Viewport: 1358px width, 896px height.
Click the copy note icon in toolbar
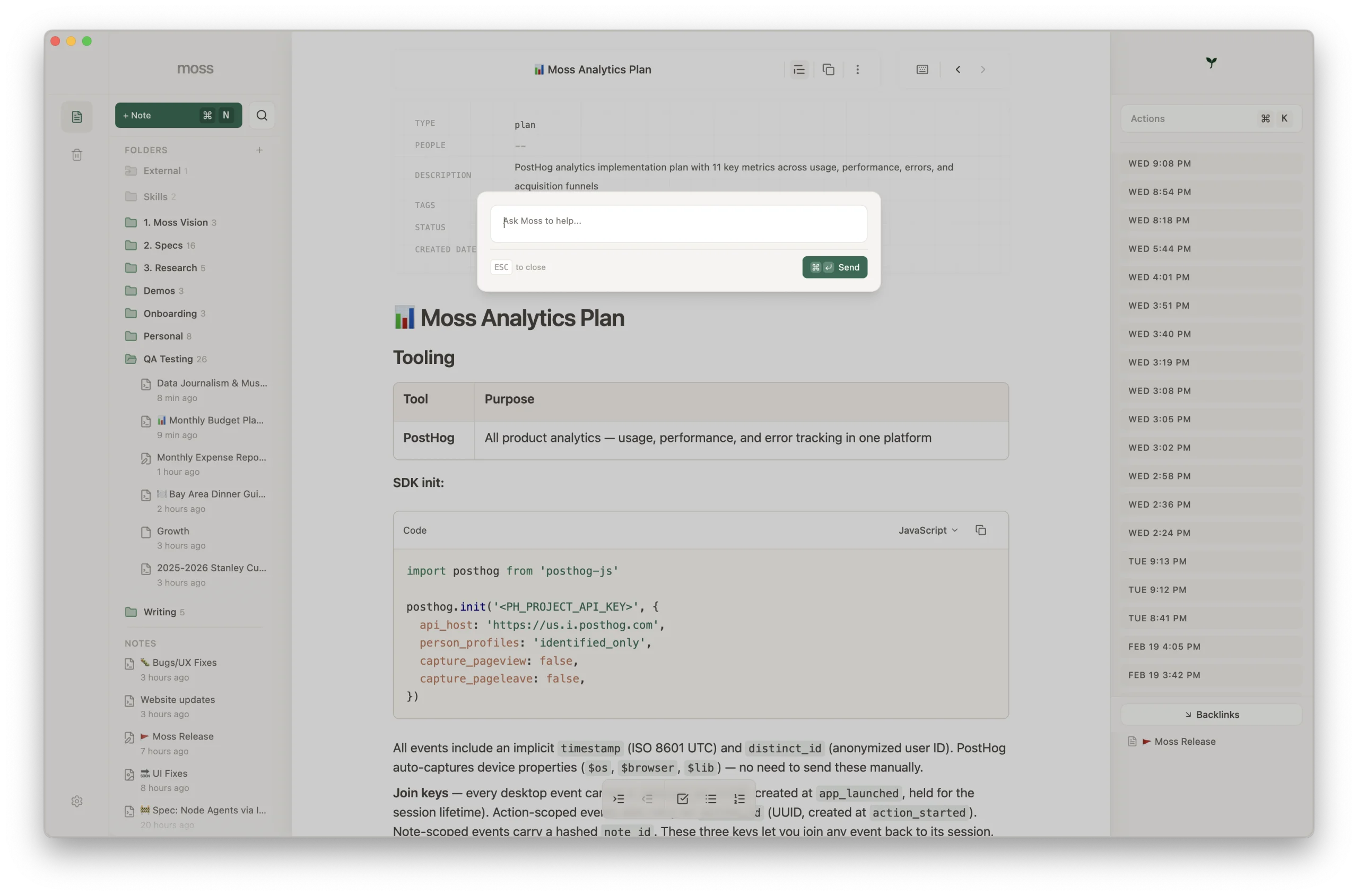click(828, 69)
